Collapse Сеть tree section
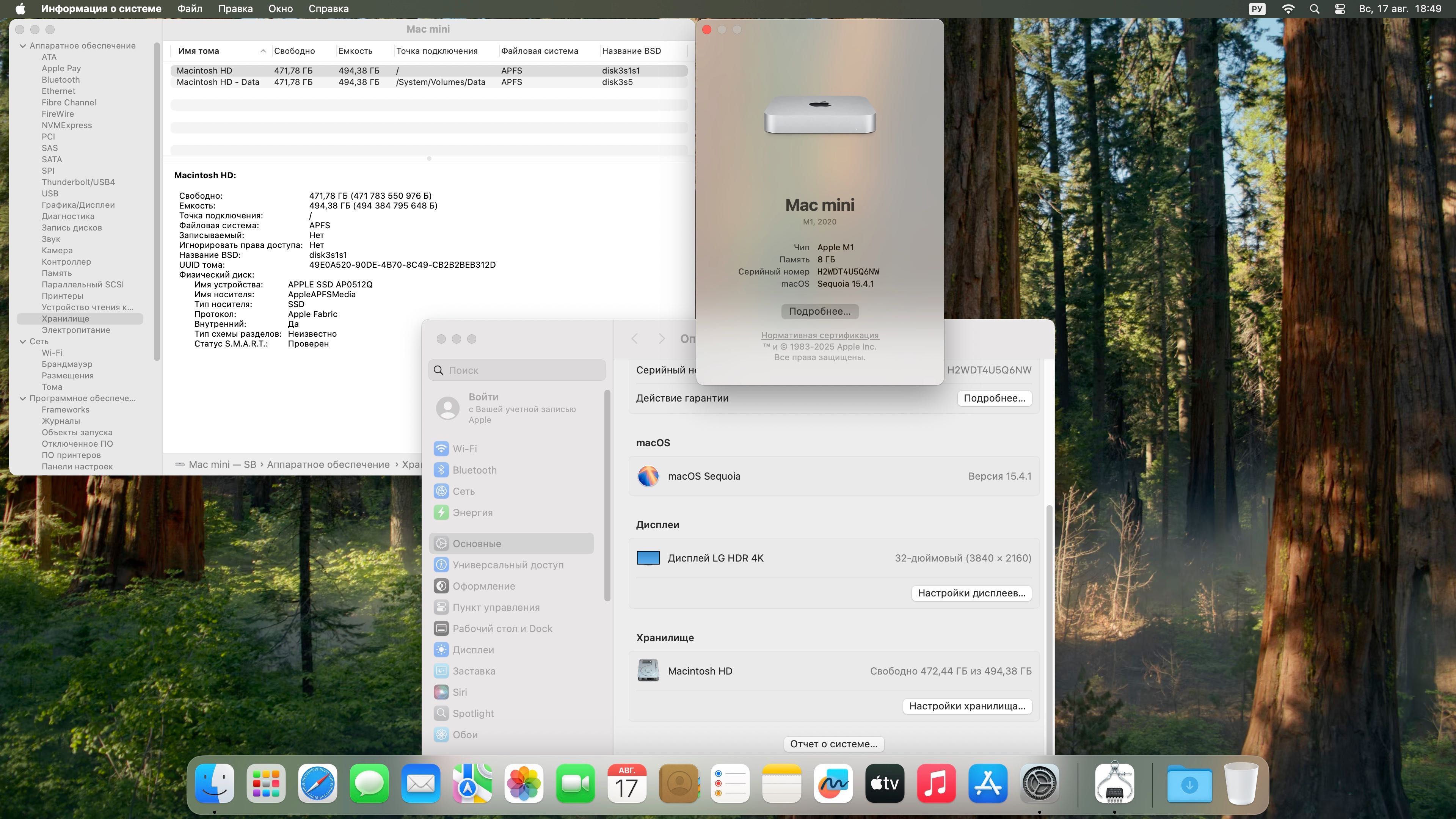The width and height of the screenshot is (1456, 819). click(x=23, y=341)
